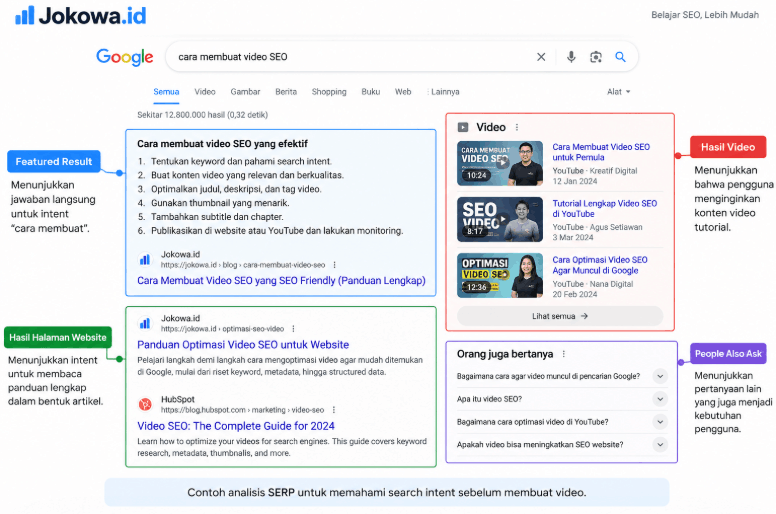This screenshot has height=514, width=776.
Task: Click the Jokowa.id favicon in the featured result
Action: pyautogui.click(x=145, y=259)
